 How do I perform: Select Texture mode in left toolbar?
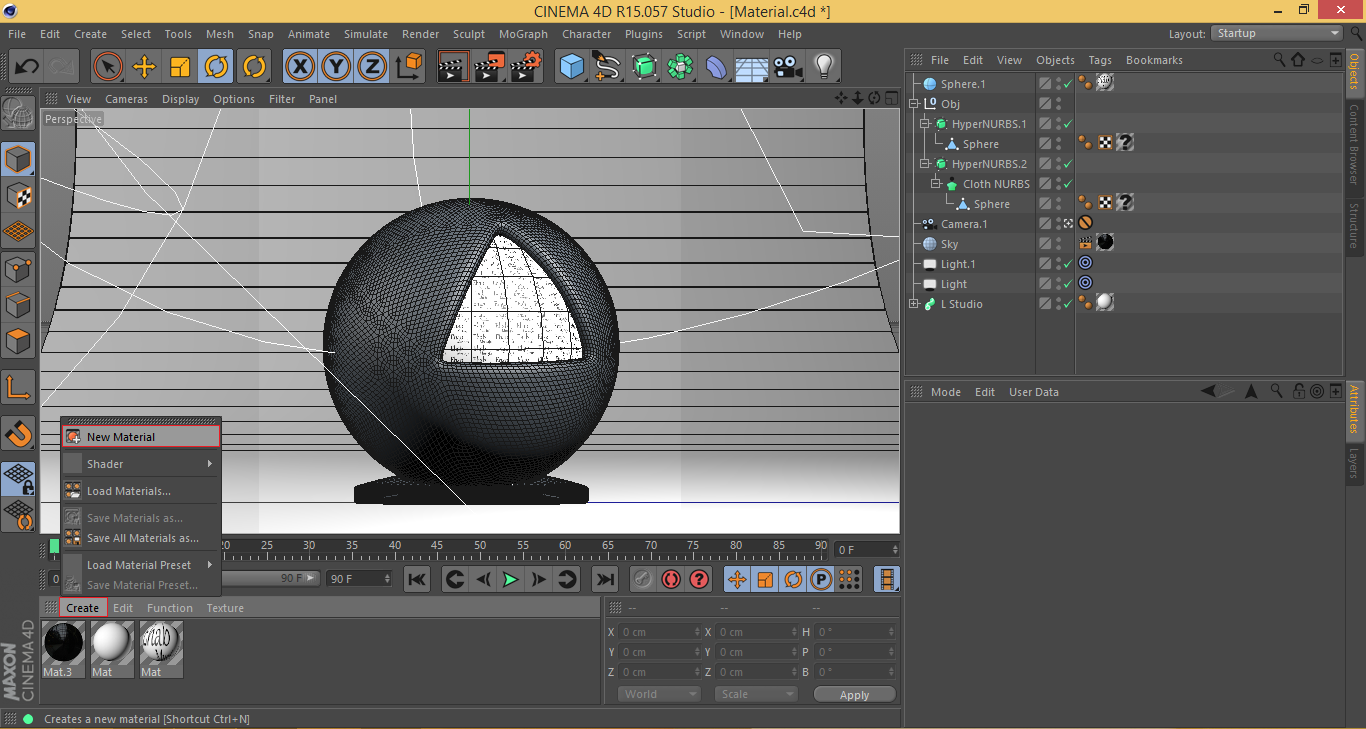[x=18, y=196]
